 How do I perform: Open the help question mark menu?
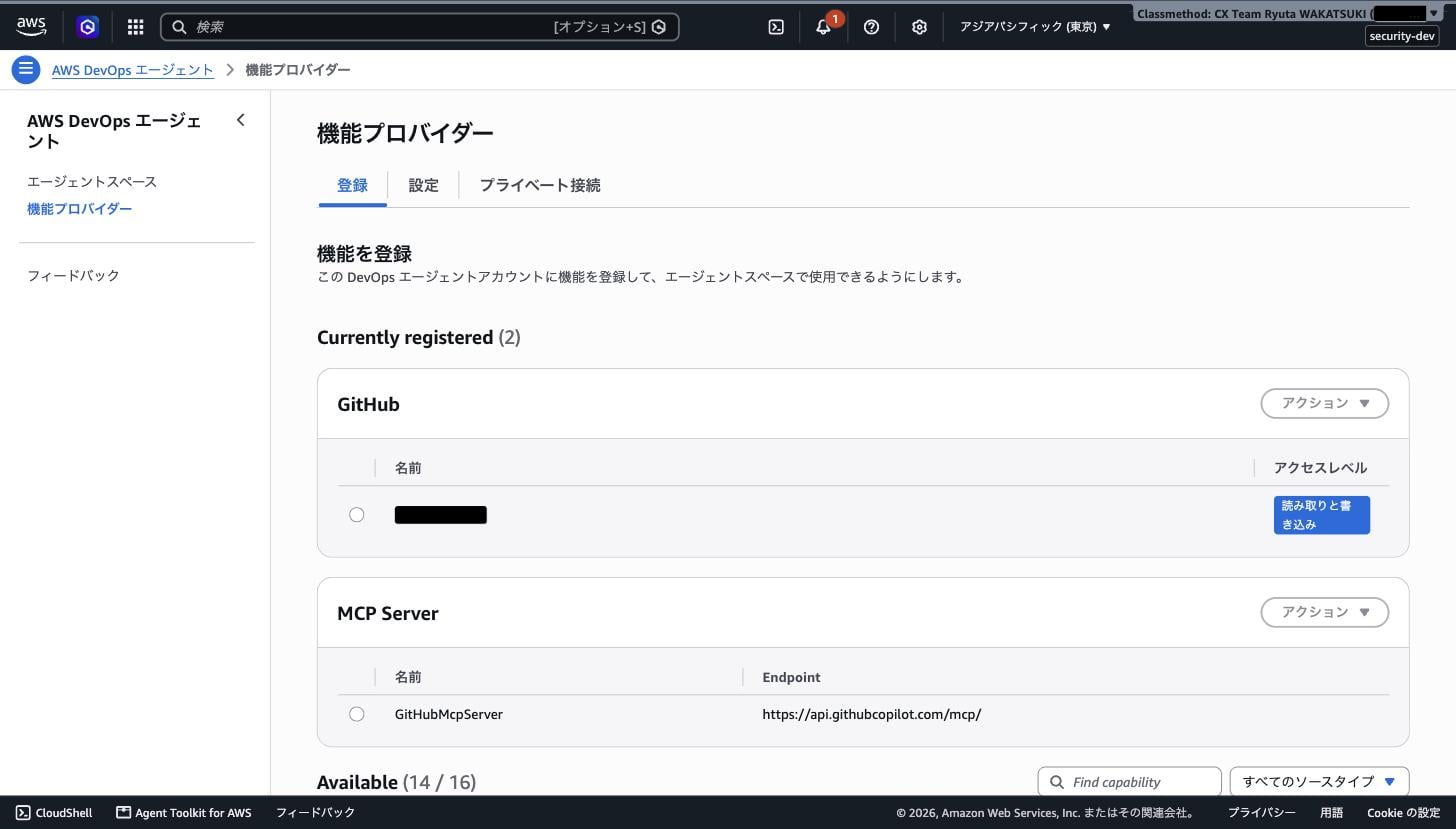(x=871, y=27)
